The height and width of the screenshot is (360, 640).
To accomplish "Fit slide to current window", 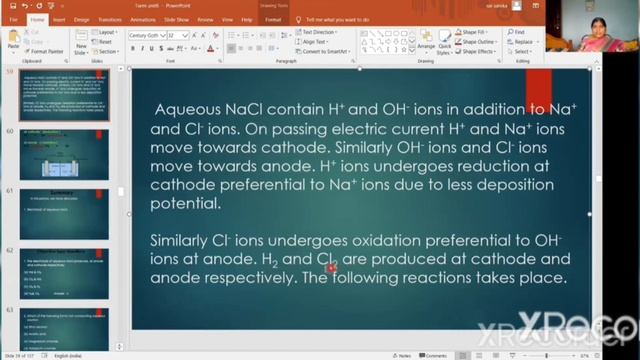I will pyautogui.click(x=597, y=356).
